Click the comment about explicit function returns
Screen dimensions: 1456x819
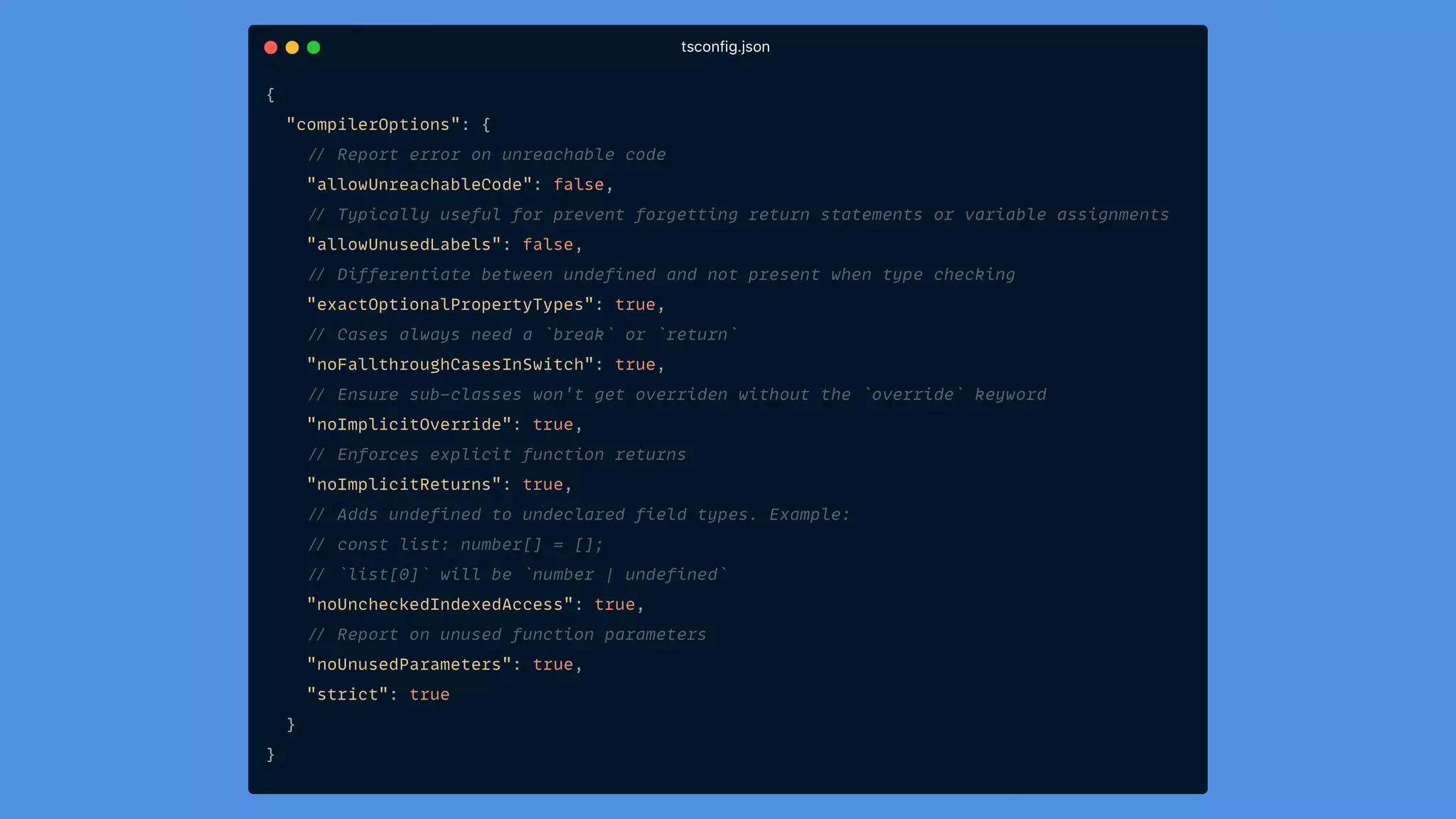click(x=497, y=455)
